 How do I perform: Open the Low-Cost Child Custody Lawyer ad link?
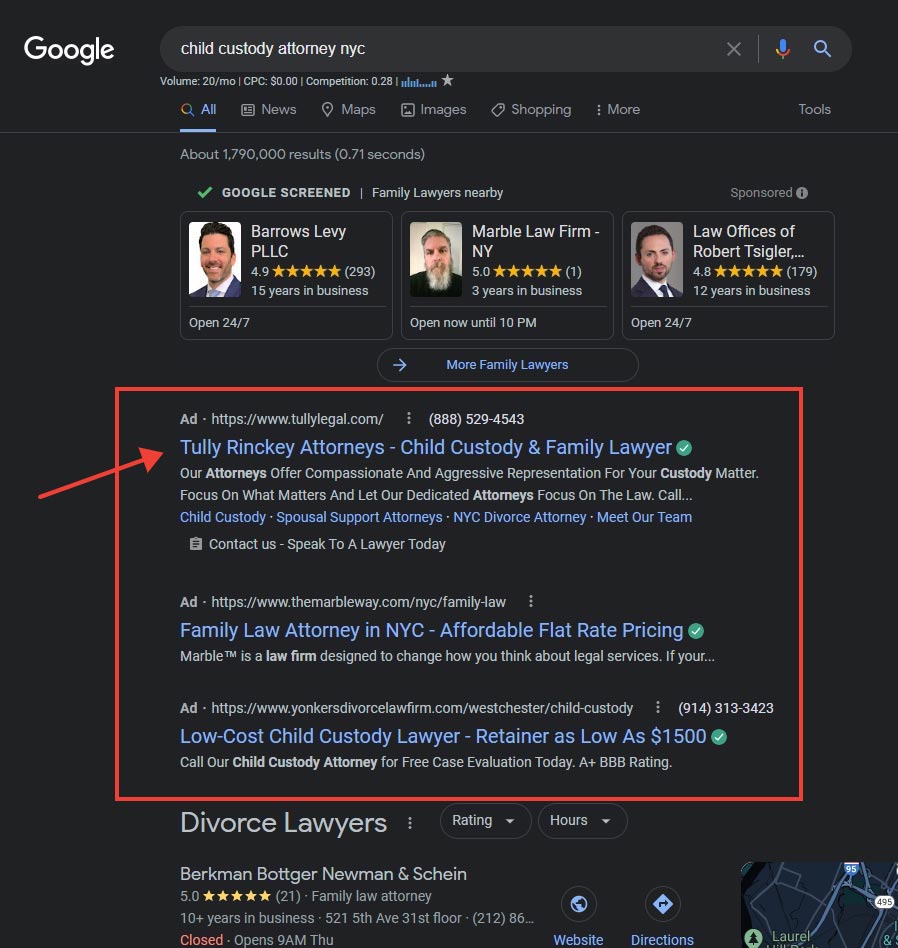(443, 736)
